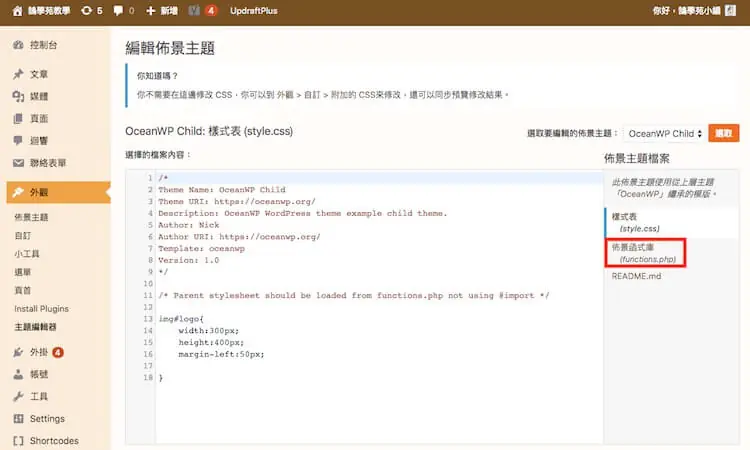Click the media 媒體 icon
This screenshot has width=750, height=450.
(18, 97)
